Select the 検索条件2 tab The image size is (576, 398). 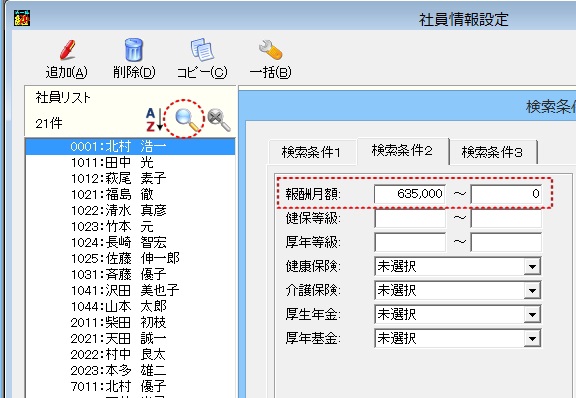click(402, 151)
